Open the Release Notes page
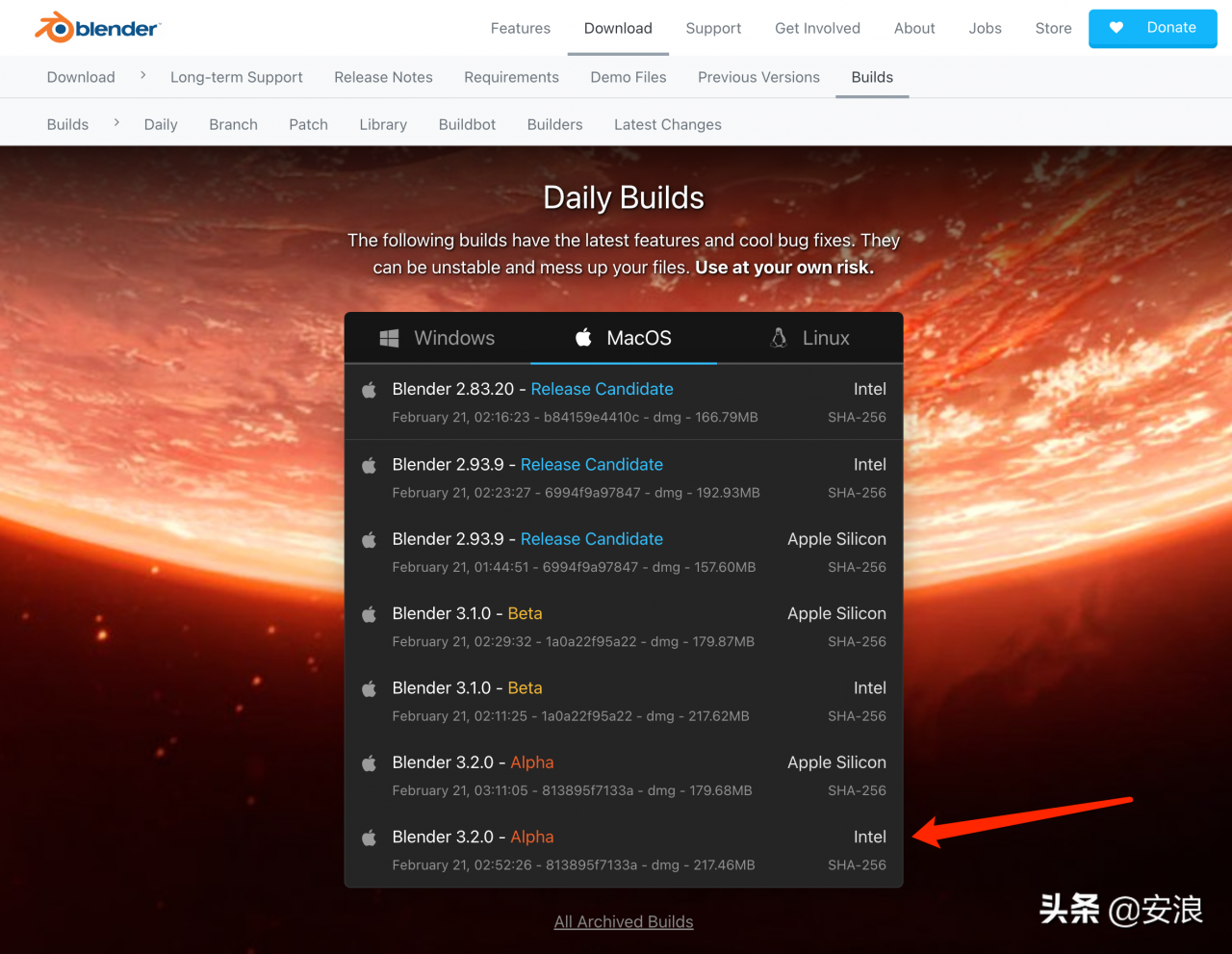The height and width of the screenshot is (954, 1232). 383,77
